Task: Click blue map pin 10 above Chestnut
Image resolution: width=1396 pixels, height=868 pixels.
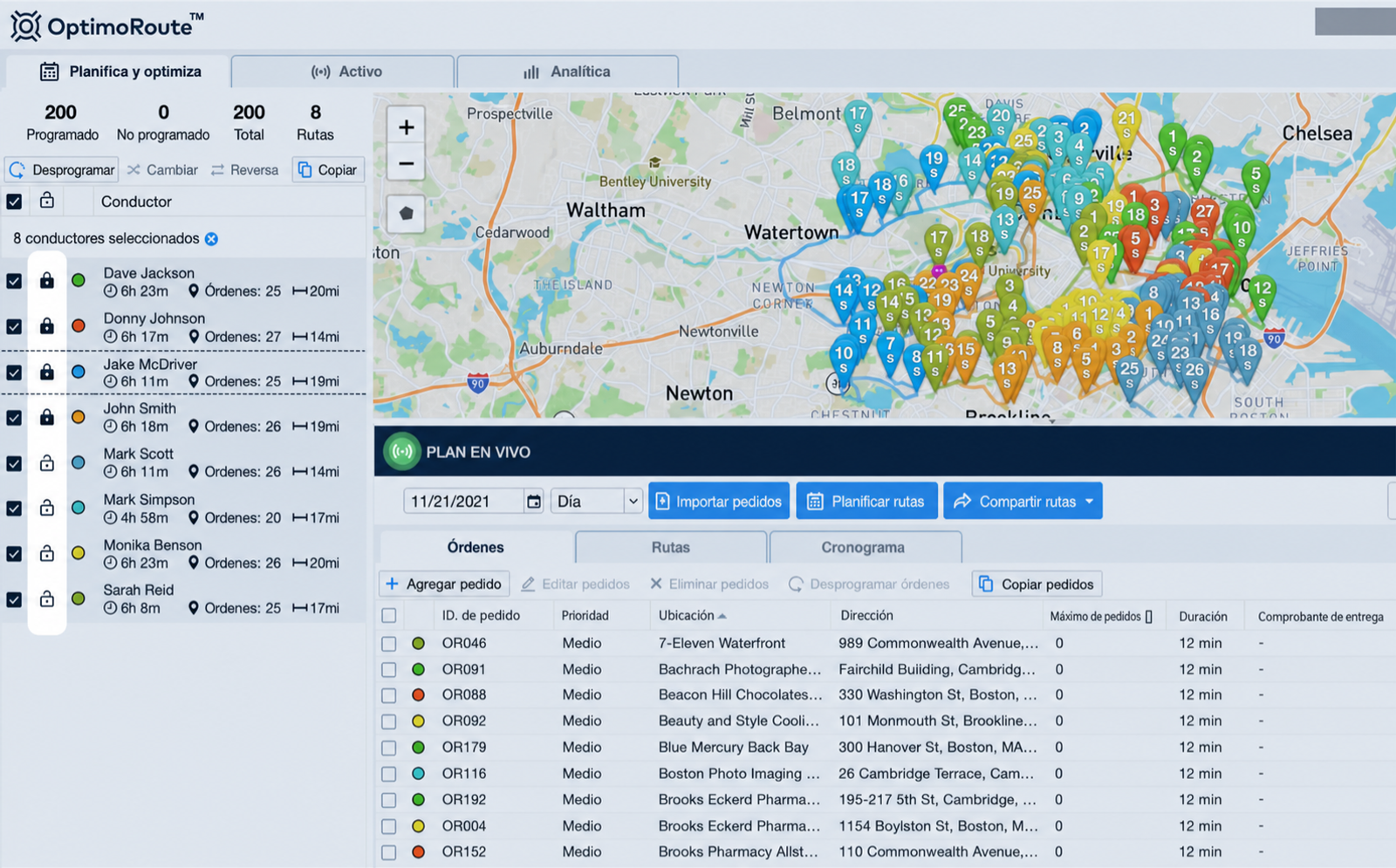Action: click(843, 359)
